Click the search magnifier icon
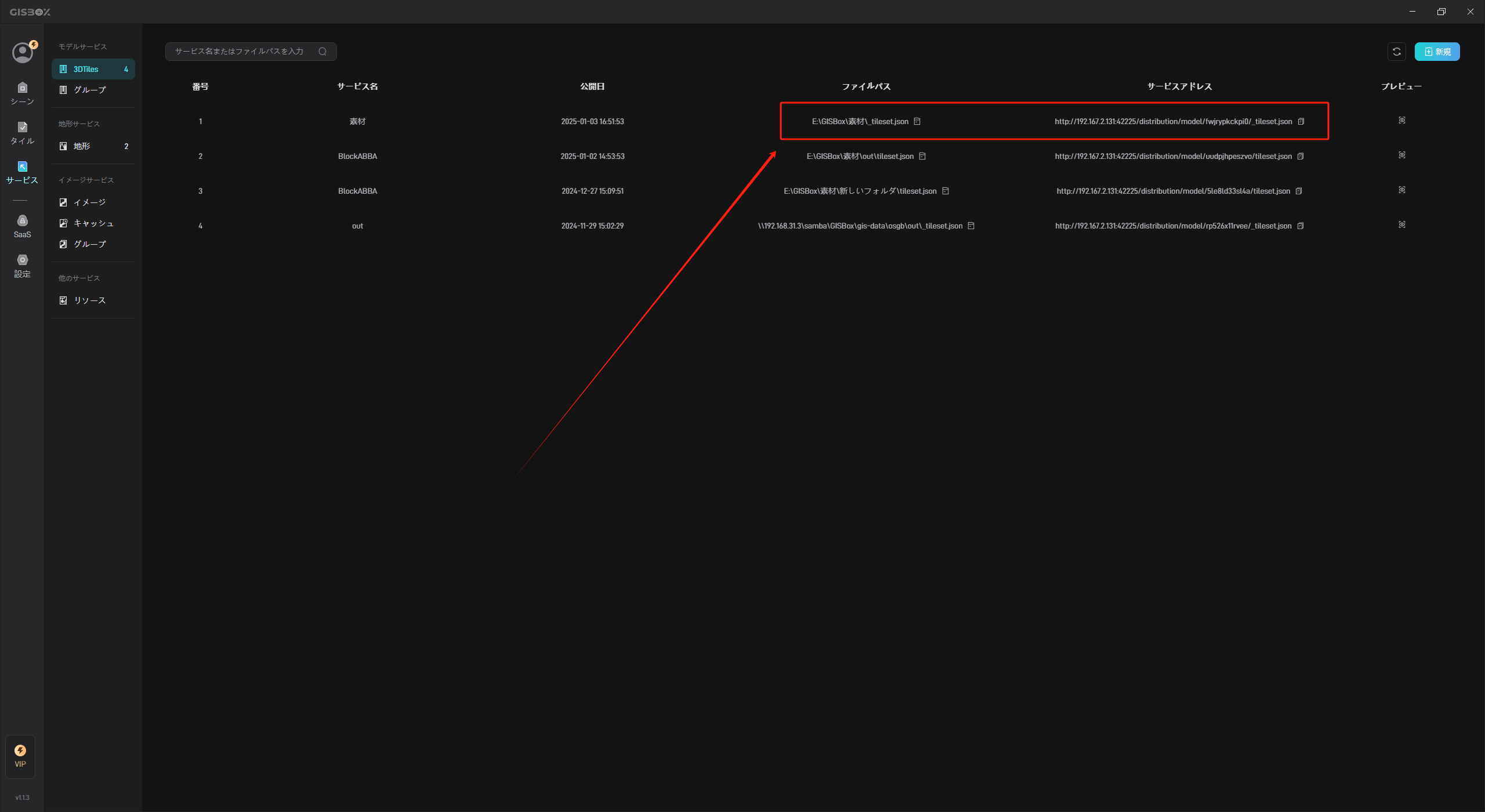 point(323,52)
